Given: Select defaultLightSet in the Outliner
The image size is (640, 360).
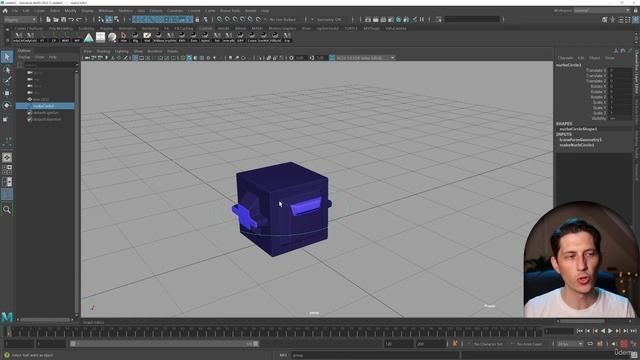Looking at the screenshot, I should [x=45, y=113].
